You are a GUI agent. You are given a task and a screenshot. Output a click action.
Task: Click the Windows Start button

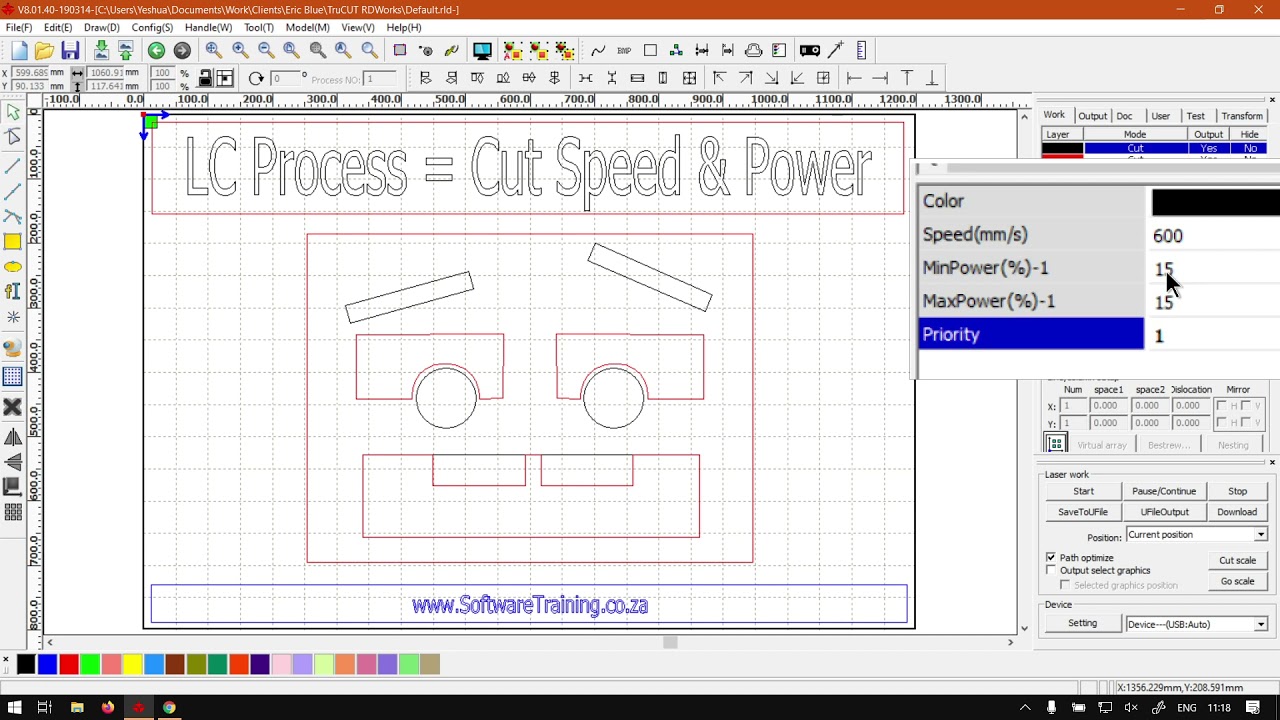tap(15, 708)
